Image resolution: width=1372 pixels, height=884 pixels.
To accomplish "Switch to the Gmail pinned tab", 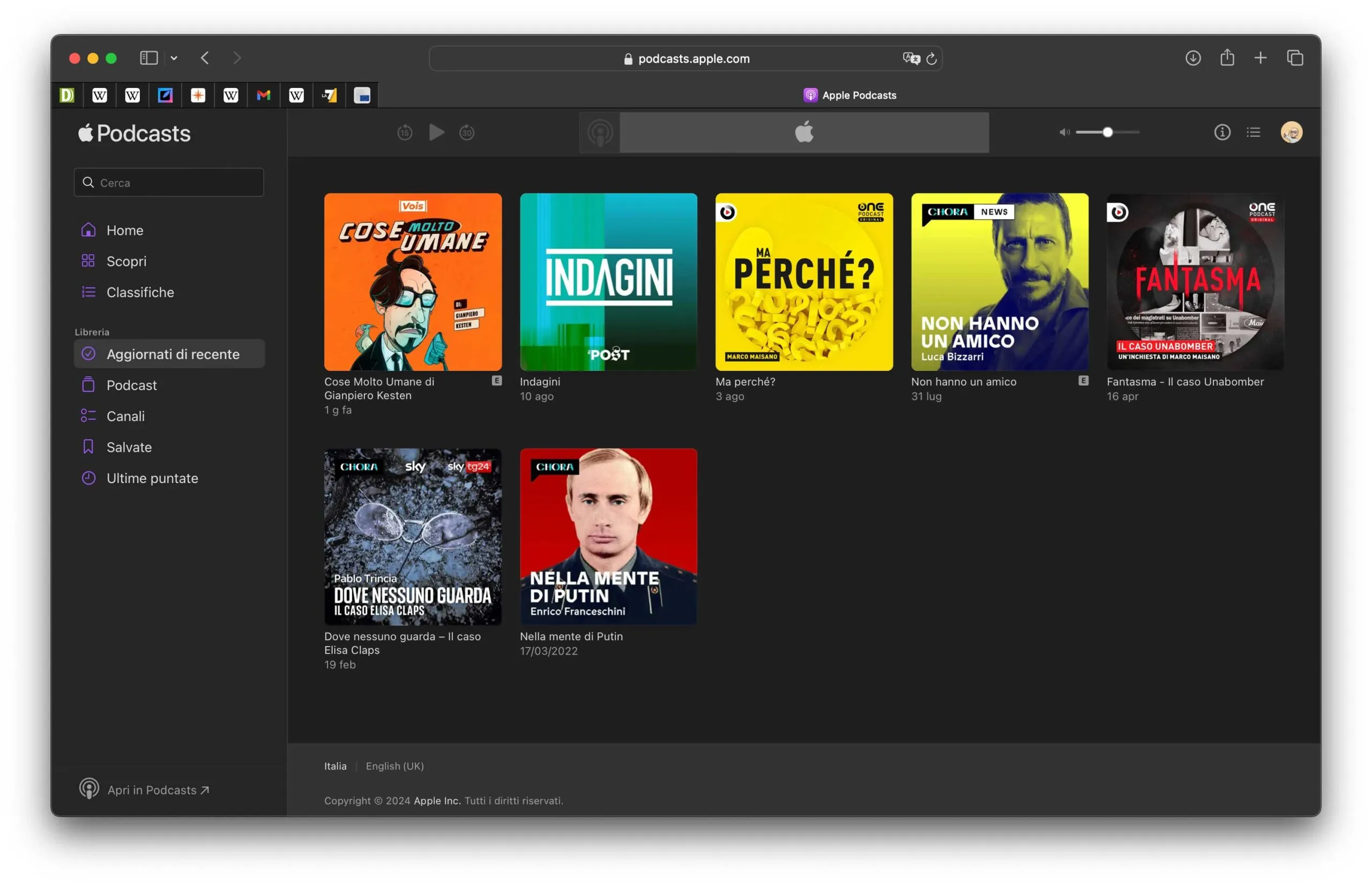I will tap(263, 95).
